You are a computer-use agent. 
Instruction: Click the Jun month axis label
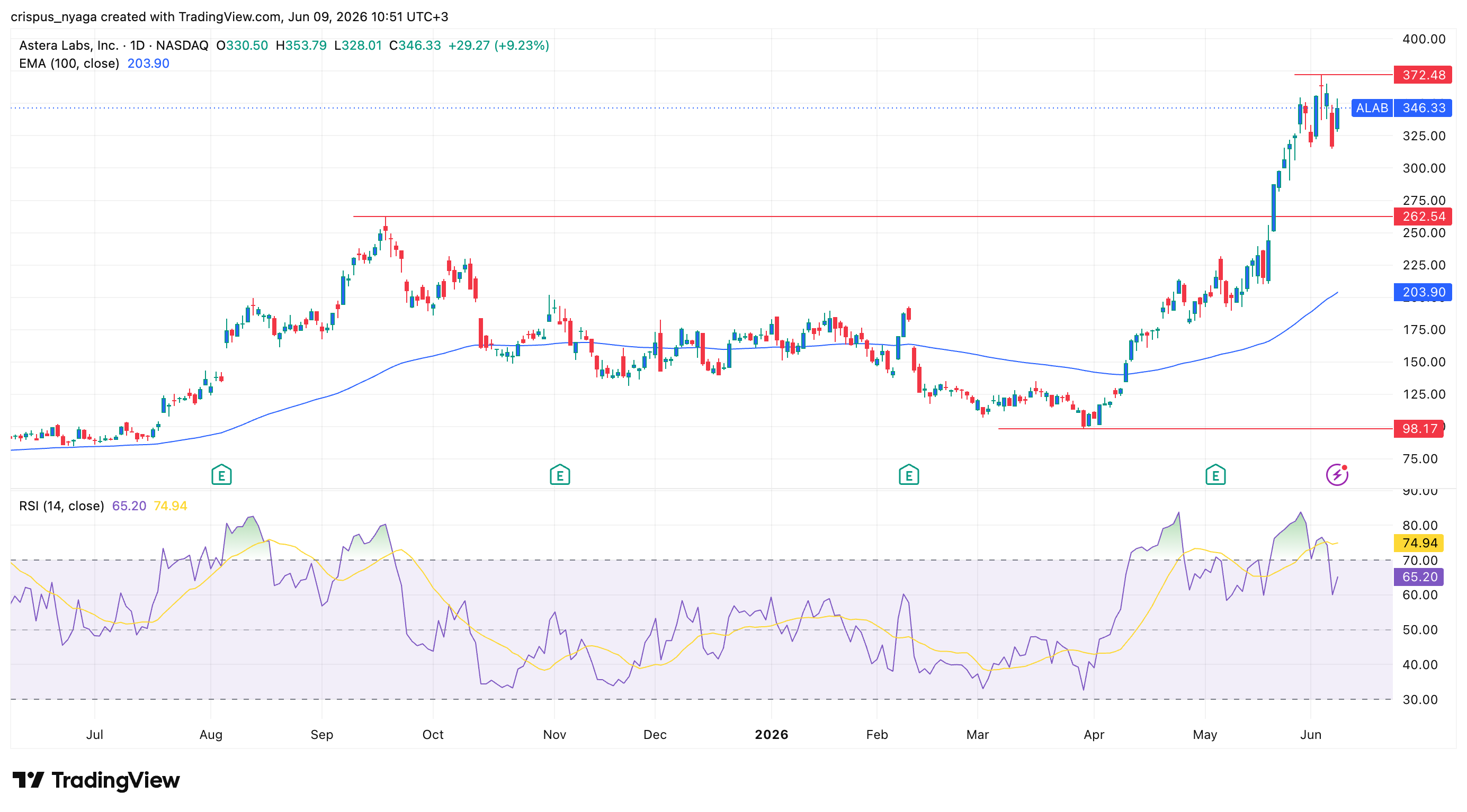click(x=1310, y=735)
